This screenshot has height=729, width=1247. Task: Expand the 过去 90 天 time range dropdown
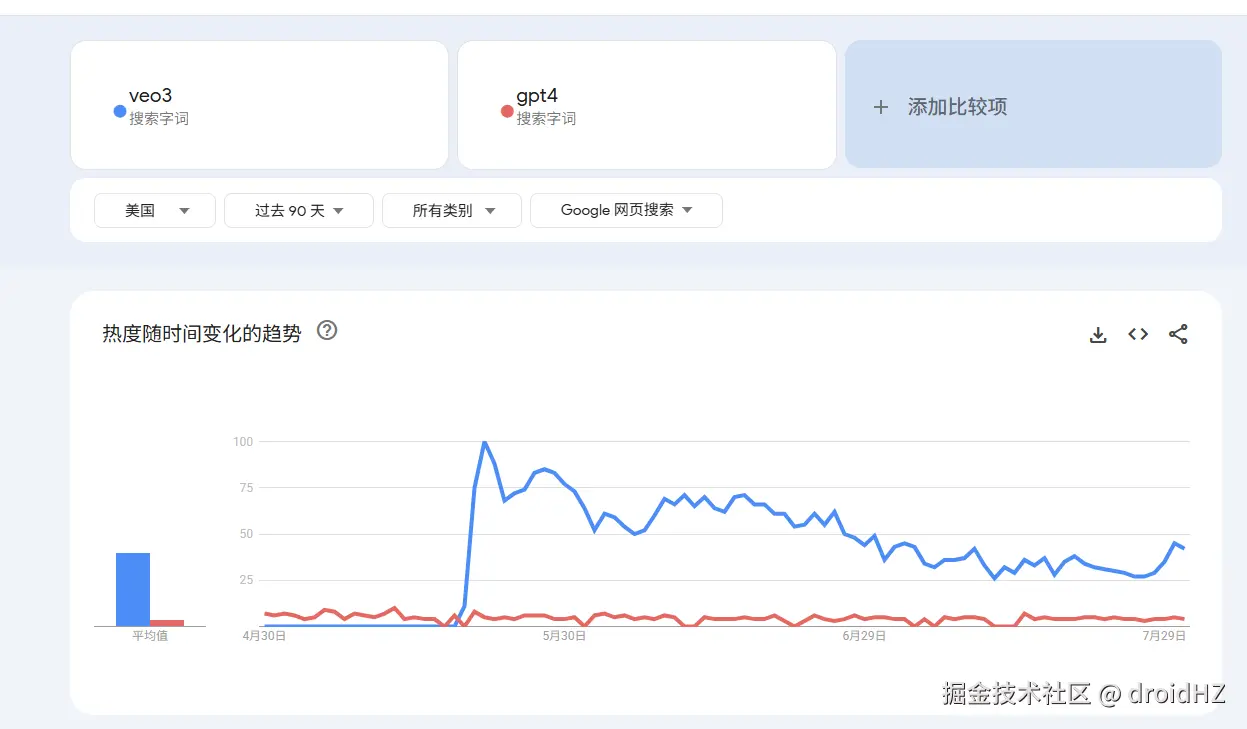coord(299,210)
